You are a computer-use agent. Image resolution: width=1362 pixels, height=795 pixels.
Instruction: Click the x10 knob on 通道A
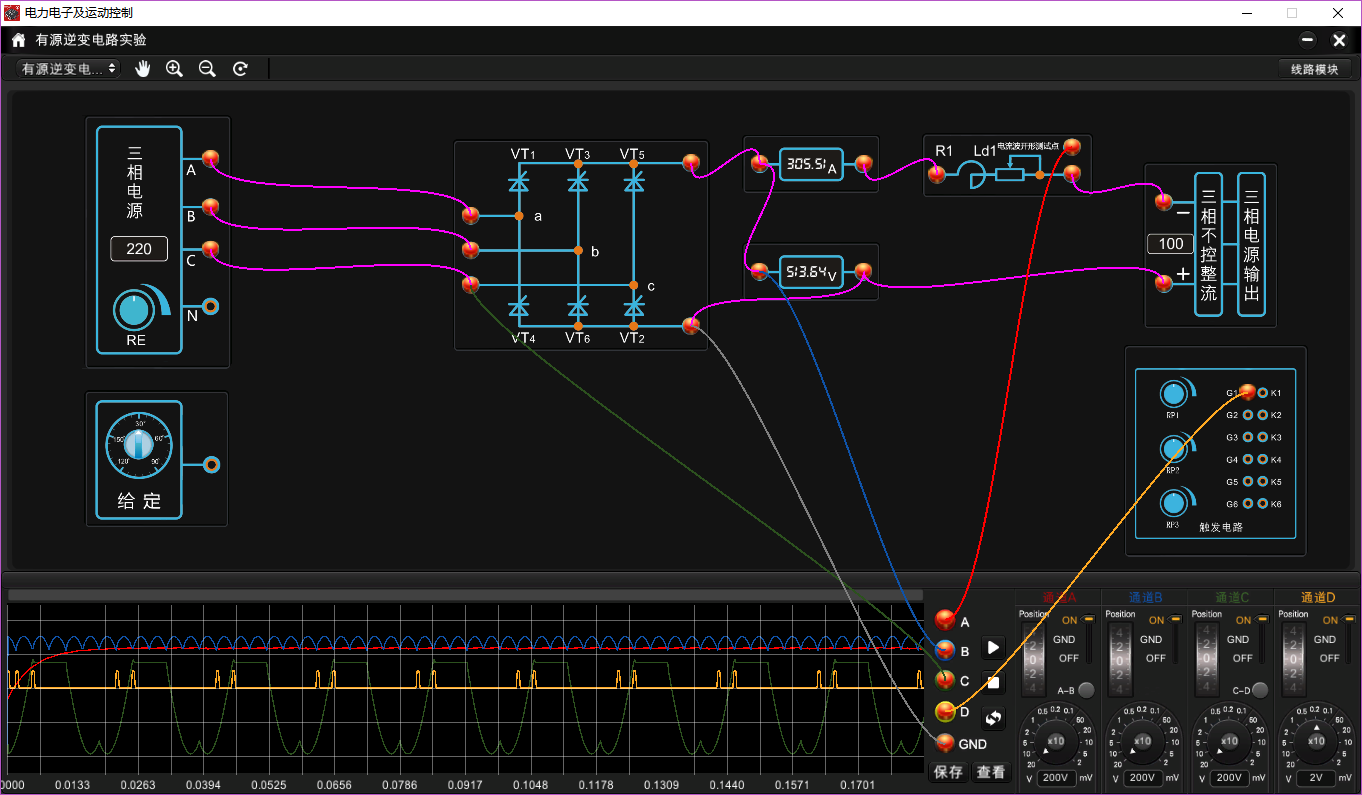pyautogui.click(x=1056, y=740)
